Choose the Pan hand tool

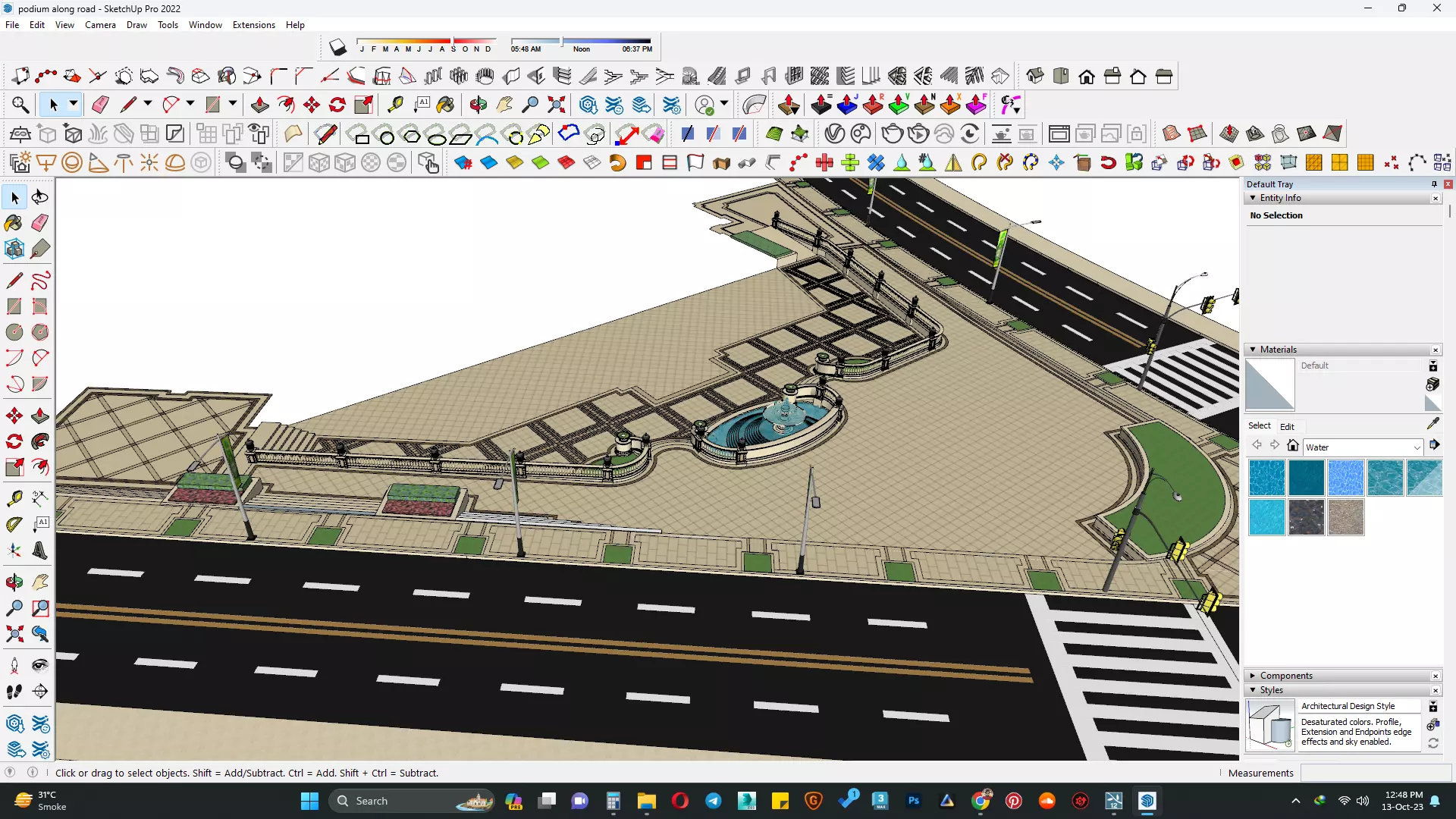(x=40, y=582)
